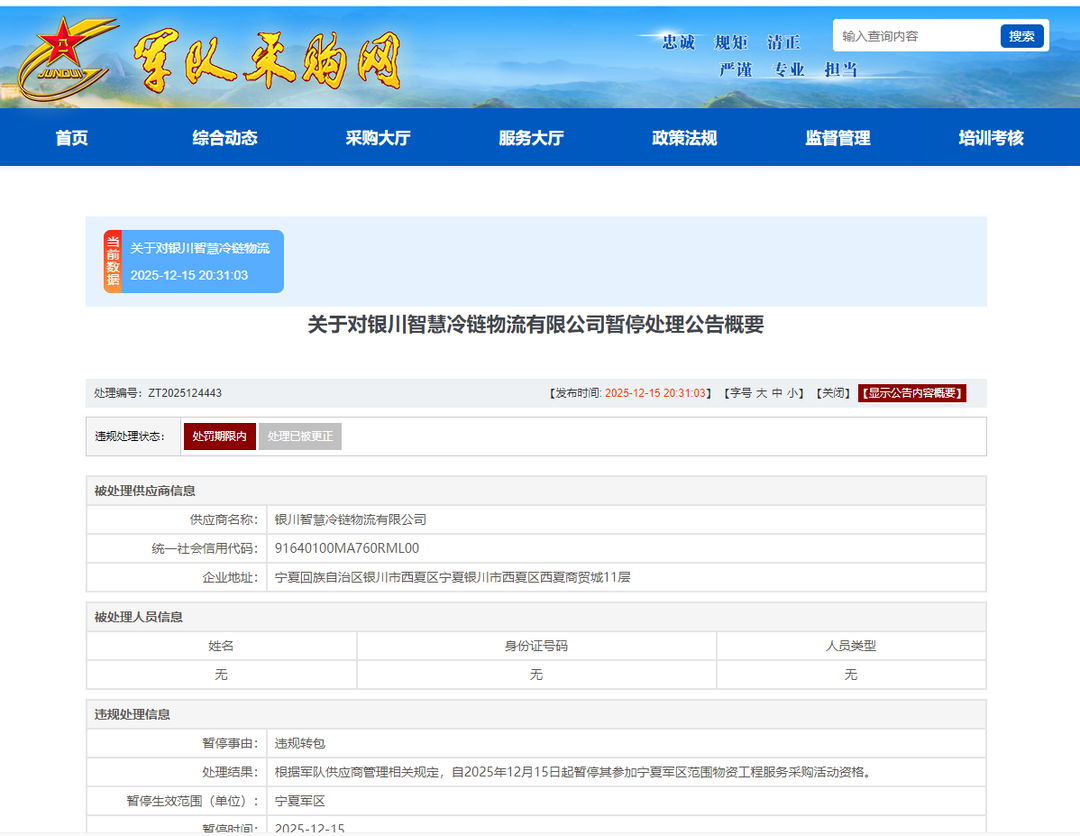Select the blue current-data announcement card
1080x836 pixels.
[200, 261]
